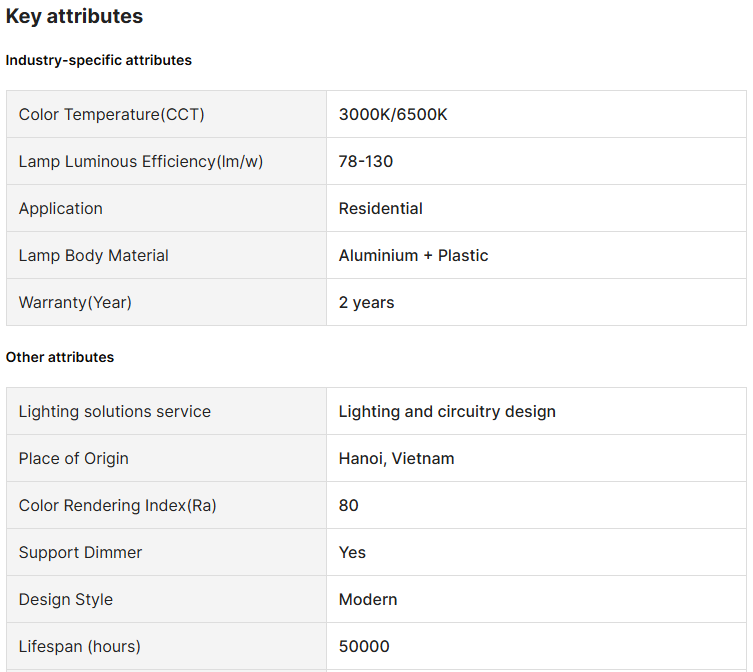
Task: Select the "Aluminium + Plastic" value
Action: 413,256
